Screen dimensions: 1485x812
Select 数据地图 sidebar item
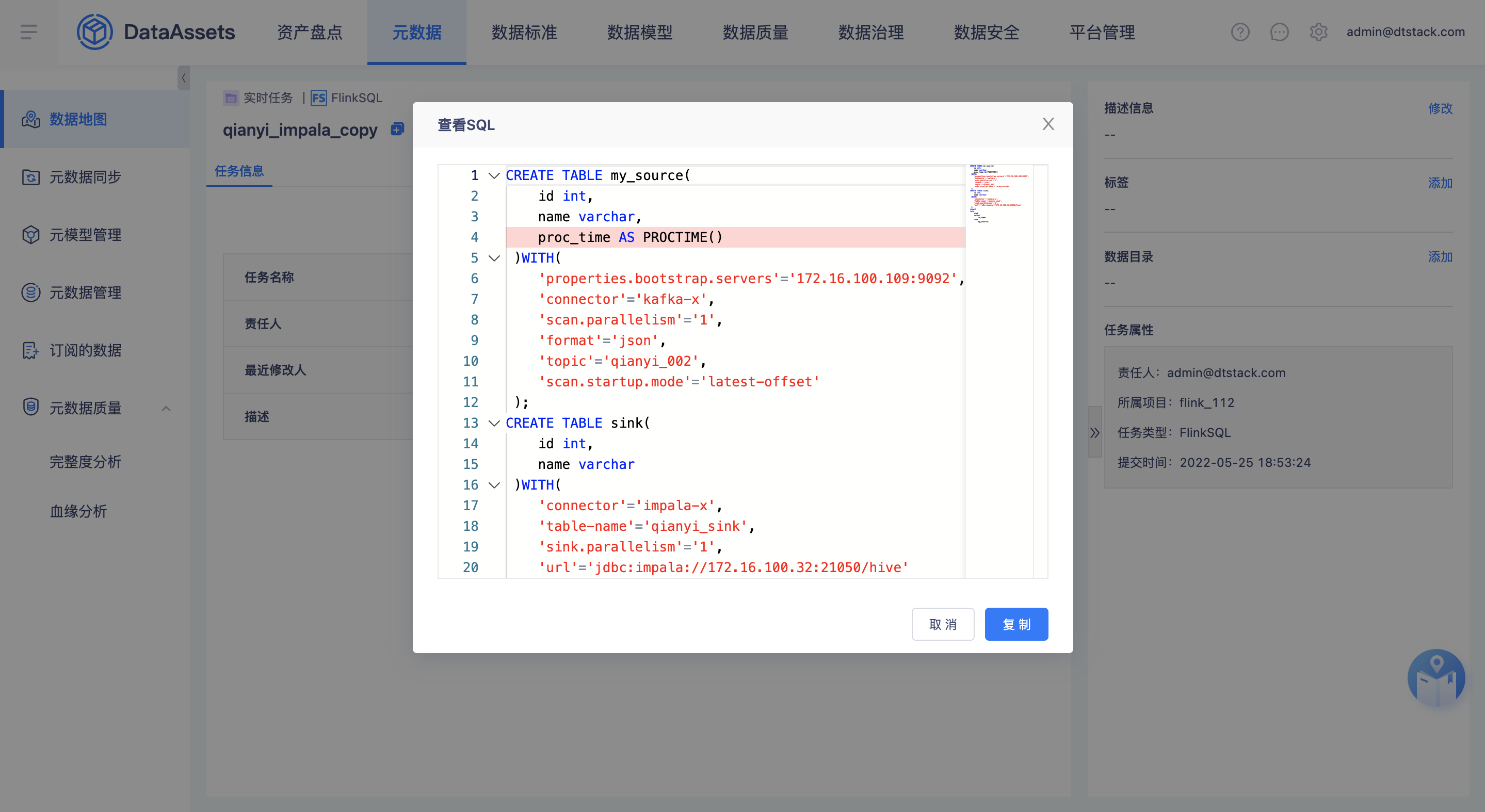coord(95,119)
